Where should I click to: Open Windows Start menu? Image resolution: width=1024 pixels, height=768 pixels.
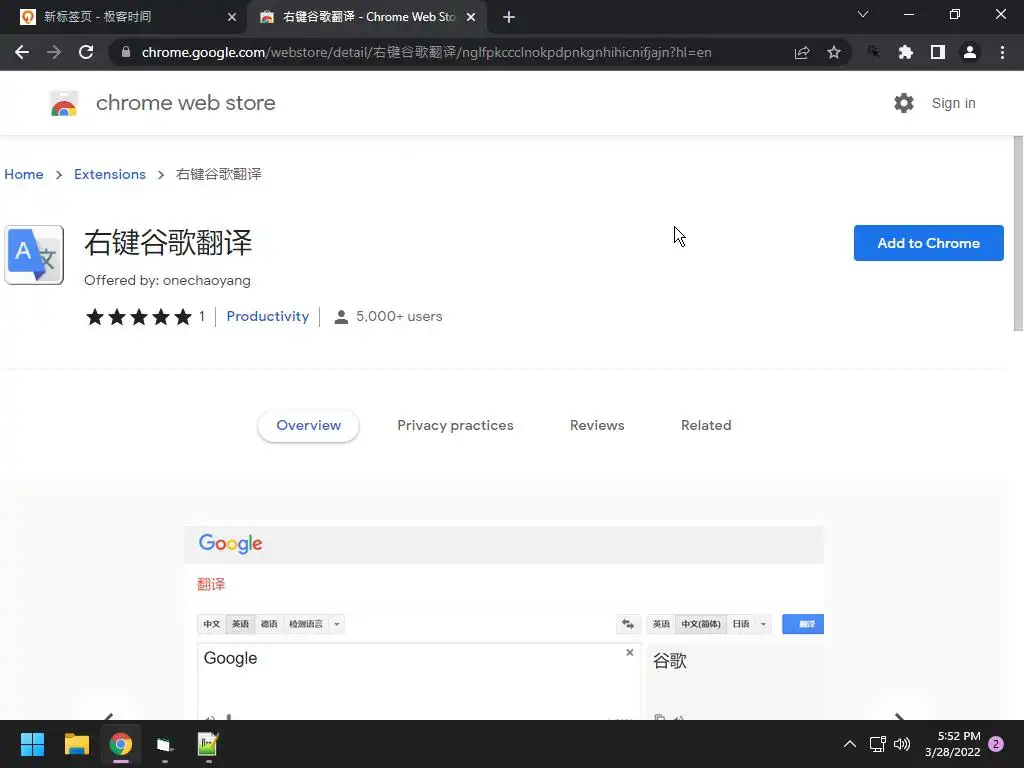pyautogui.click(x=32, y=744)
